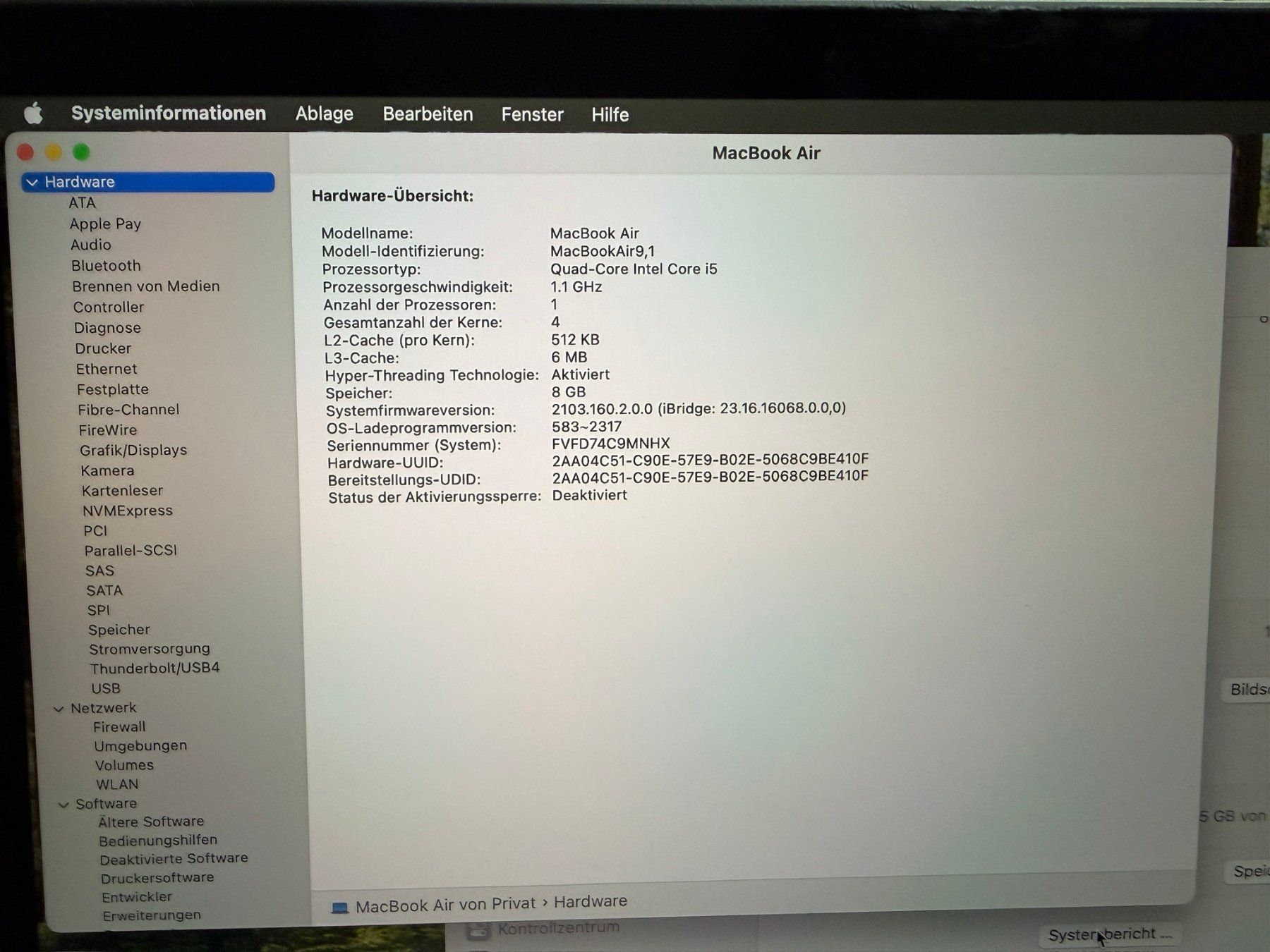The width and height of the screenshot is (1270, 952).
Task: Select NVMExpress in the sidebar
Action: point(128,511)
